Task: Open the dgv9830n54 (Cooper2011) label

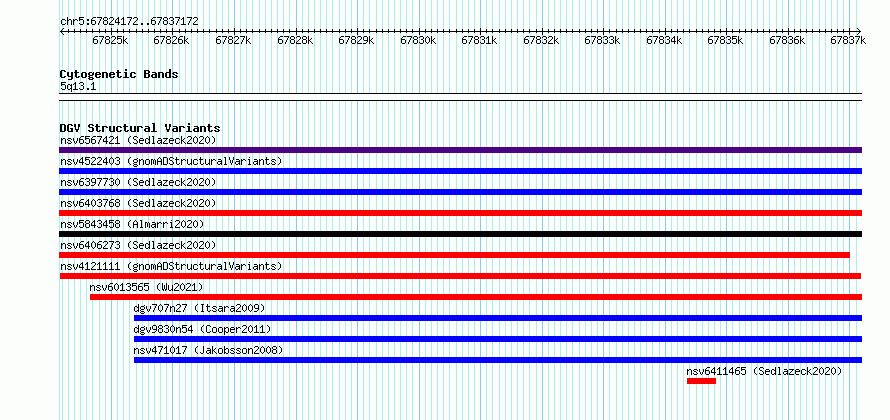Action: pos(202,329)
